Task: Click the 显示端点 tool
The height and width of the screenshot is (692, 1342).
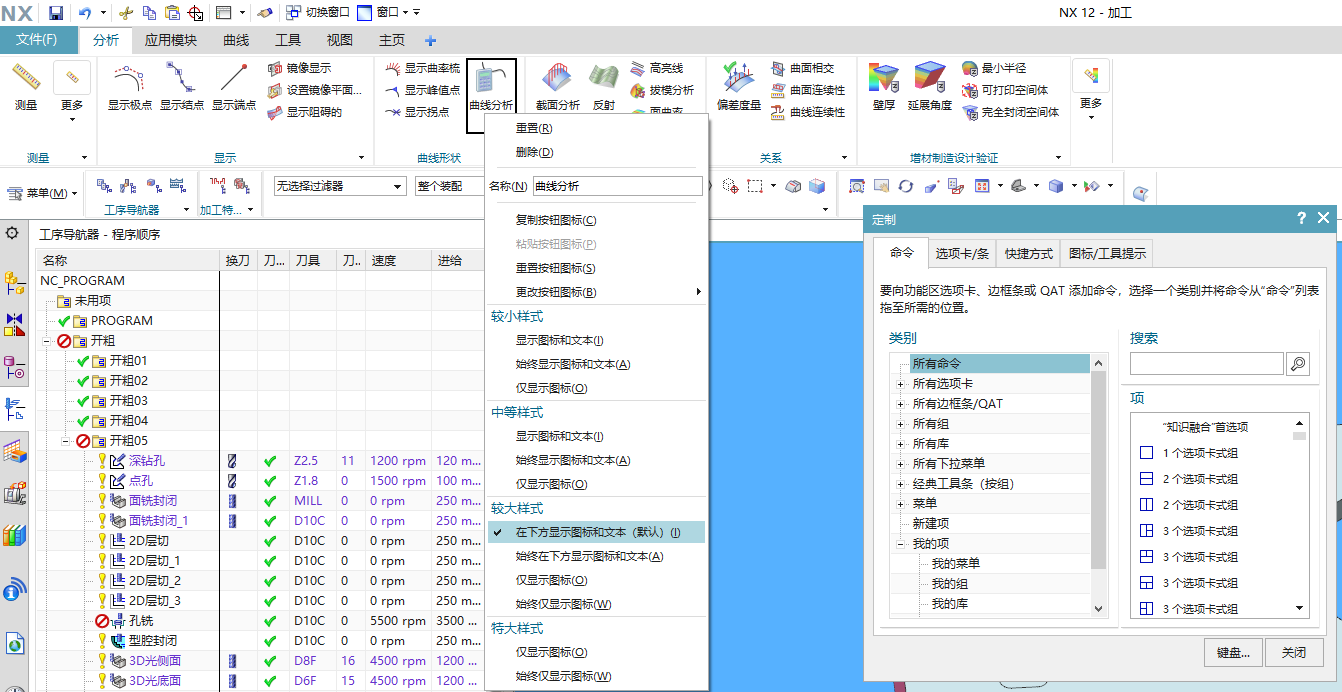Action: pyautogui.click(x=234, y=86)
